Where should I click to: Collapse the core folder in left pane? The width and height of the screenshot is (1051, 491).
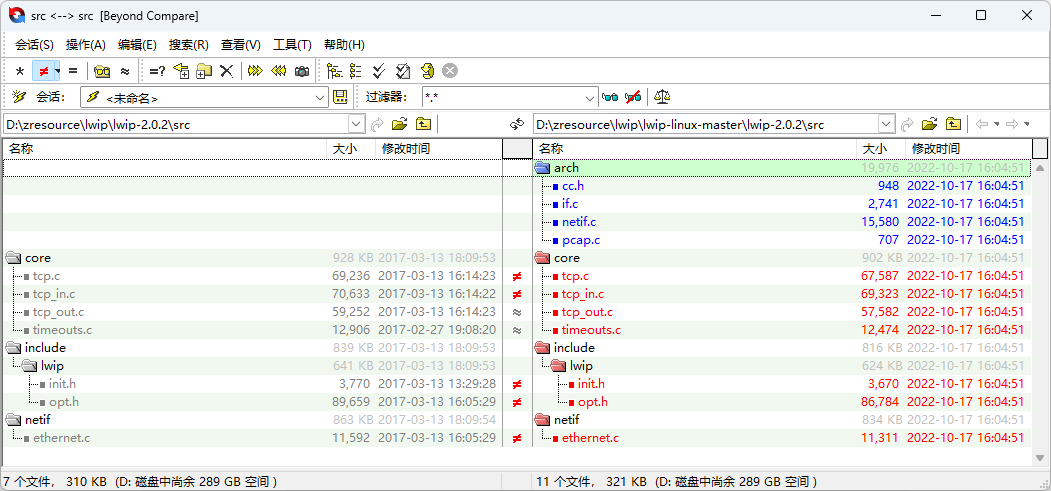(x=13, y=258)
